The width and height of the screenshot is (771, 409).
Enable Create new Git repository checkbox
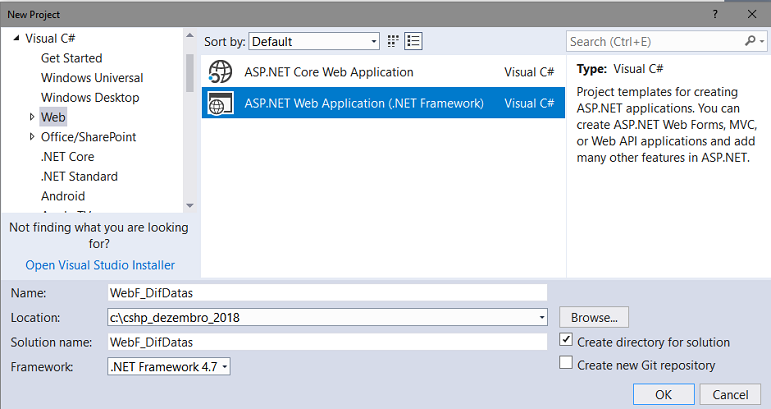pyautogui.click(x=566, y=363)
